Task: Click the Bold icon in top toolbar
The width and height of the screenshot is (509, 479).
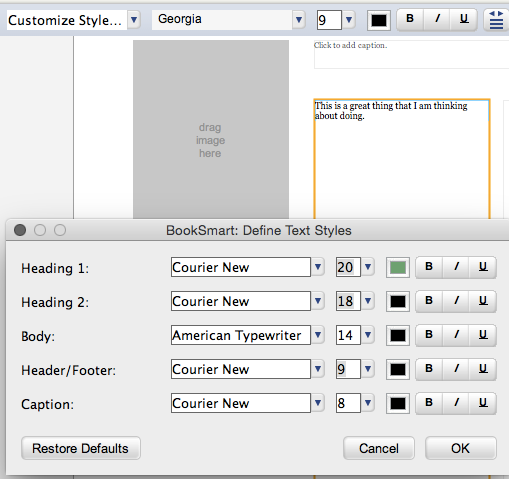Action: point(410,19)
